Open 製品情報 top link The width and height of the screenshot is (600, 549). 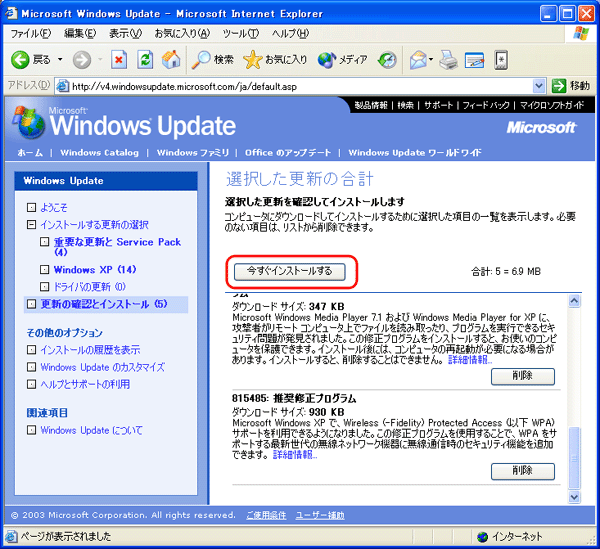[x=371, y=105]
